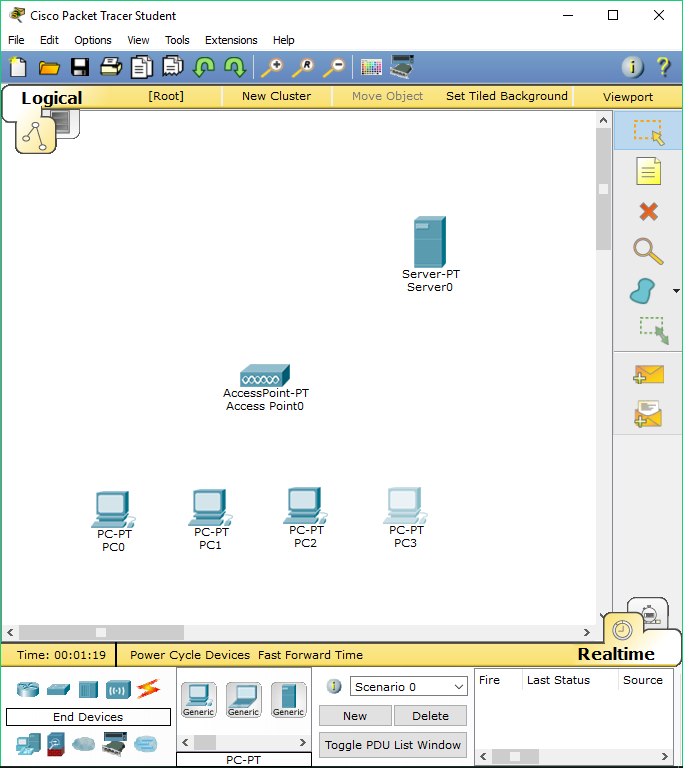Click the Viewport button
Viewport: 683px width, 768px height.
click(x=628, y=97)
